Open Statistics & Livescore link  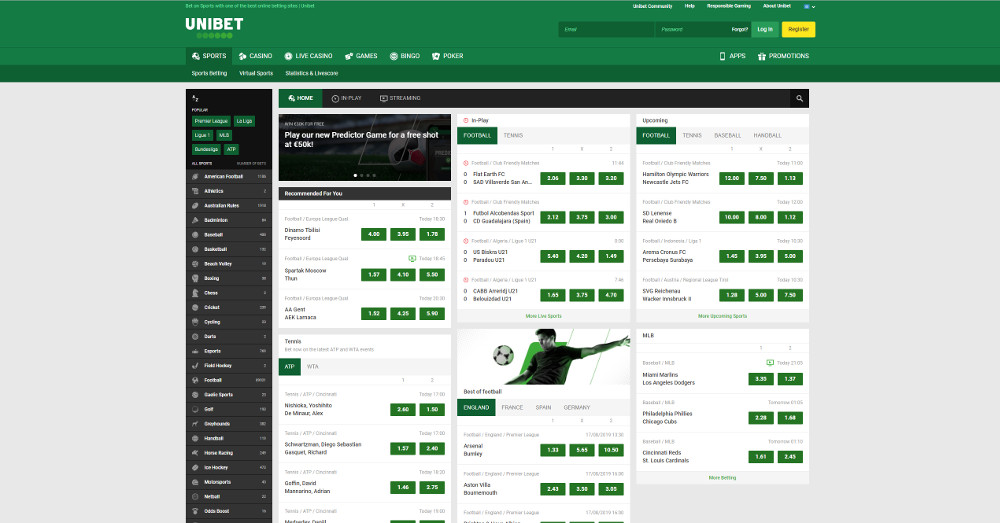pyautogui.click(x=312, y=73)
